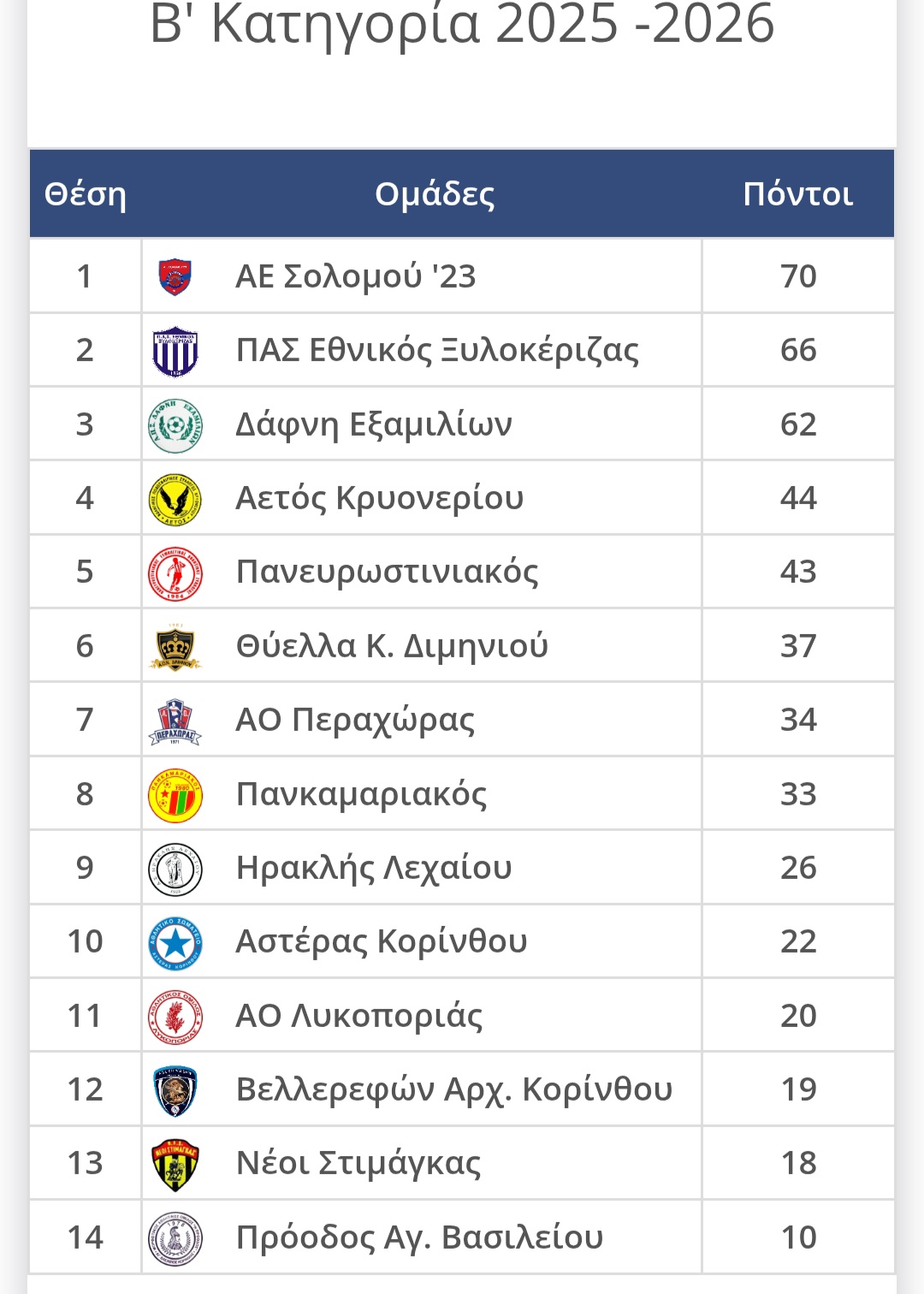Click the Ομάδες column header
The image size is (924, 1294).
tap(435, 194)
